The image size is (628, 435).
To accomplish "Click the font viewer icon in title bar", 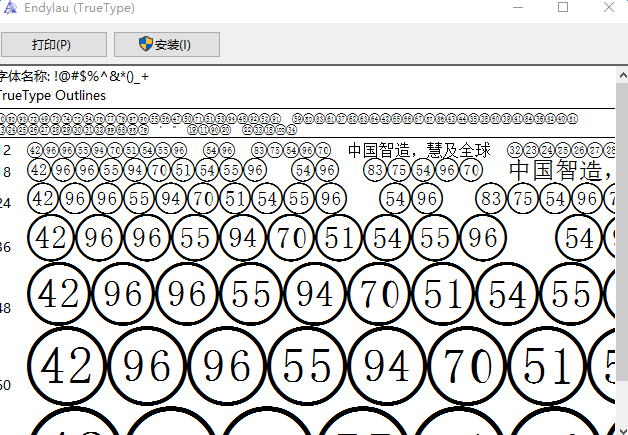I will pyautogui.click(x=10, y=8).
